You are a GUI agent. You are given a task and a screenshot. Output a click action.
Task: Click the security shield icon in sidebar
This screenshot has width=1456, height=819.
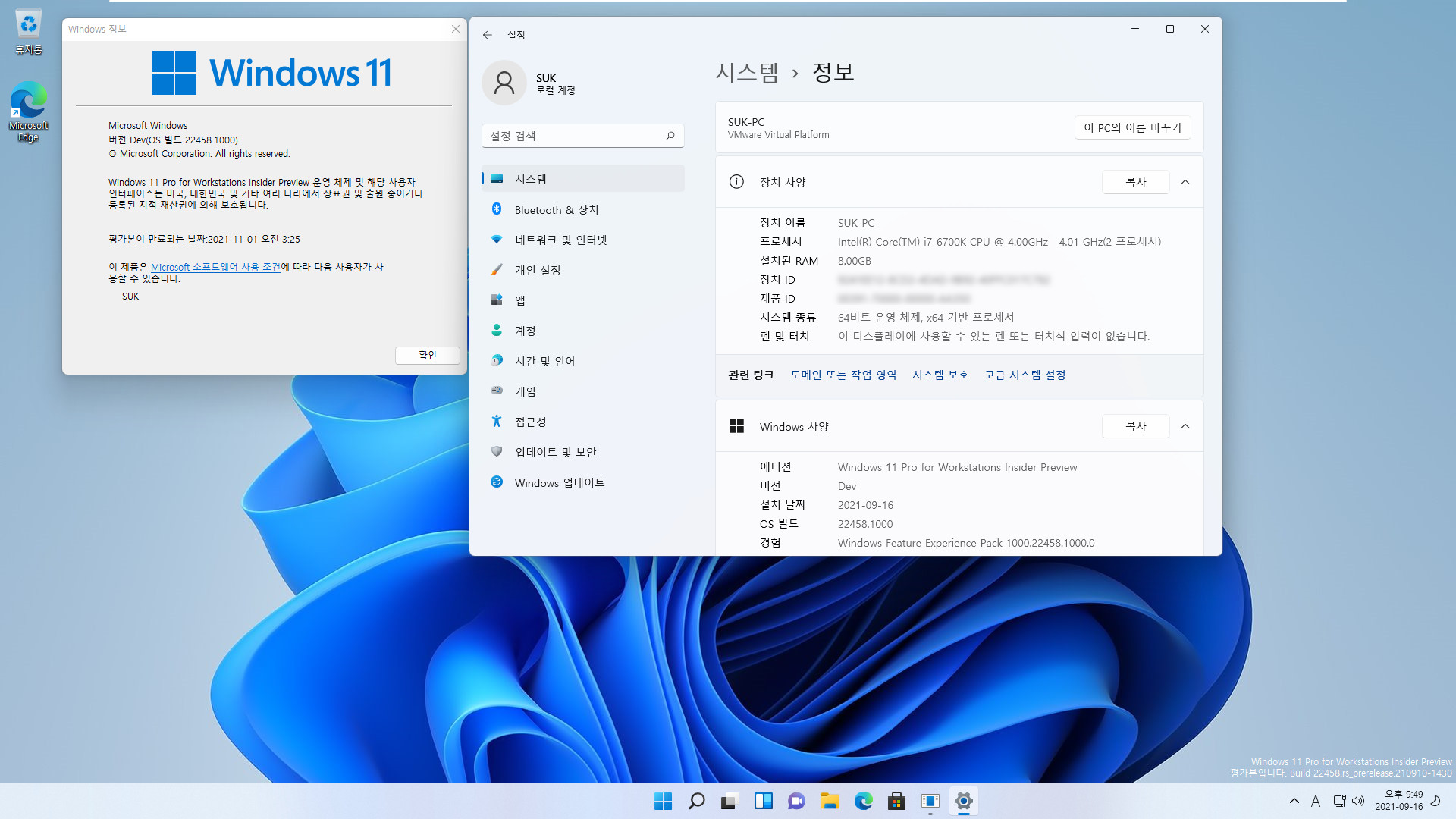coord(497,452)
